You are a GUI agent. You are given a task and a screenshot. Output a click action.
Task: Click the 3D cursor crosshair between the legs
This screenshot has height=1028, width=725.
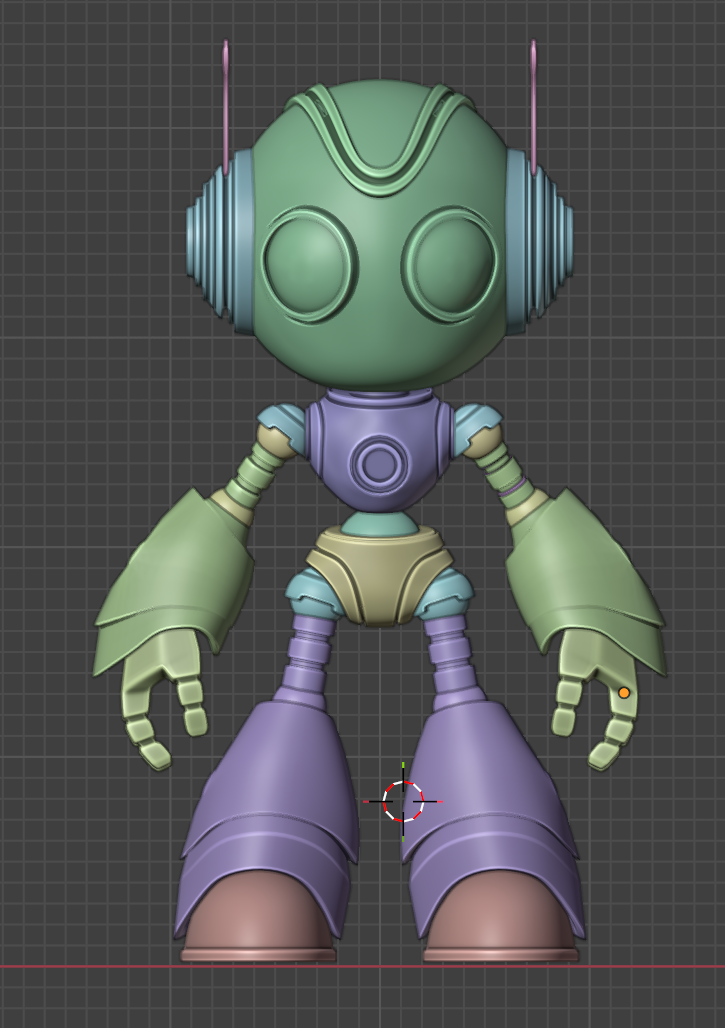(x=403, y=801)
